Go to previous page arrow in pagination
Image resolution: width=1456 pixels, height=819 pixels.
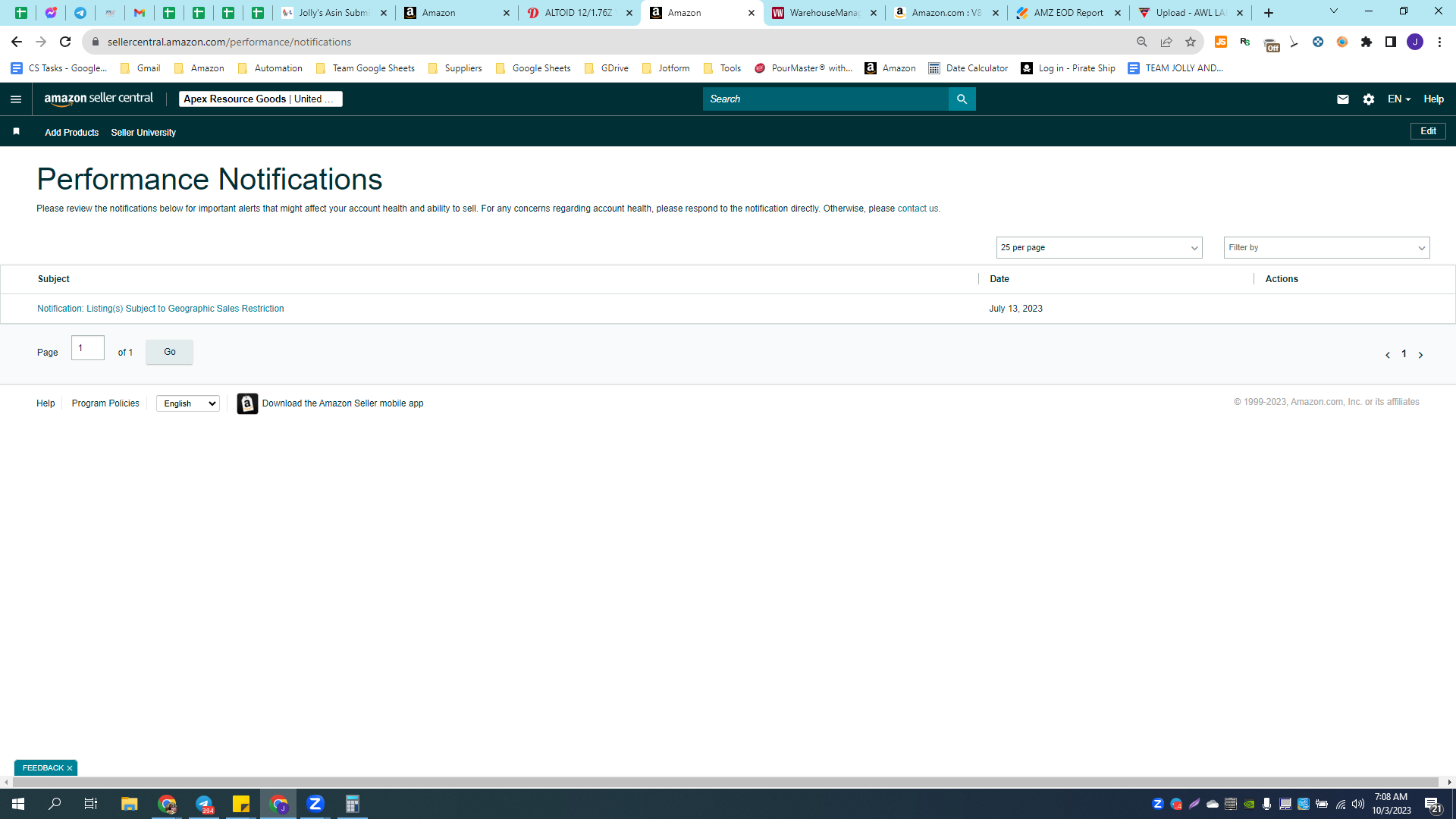(x=1388, y=355)
